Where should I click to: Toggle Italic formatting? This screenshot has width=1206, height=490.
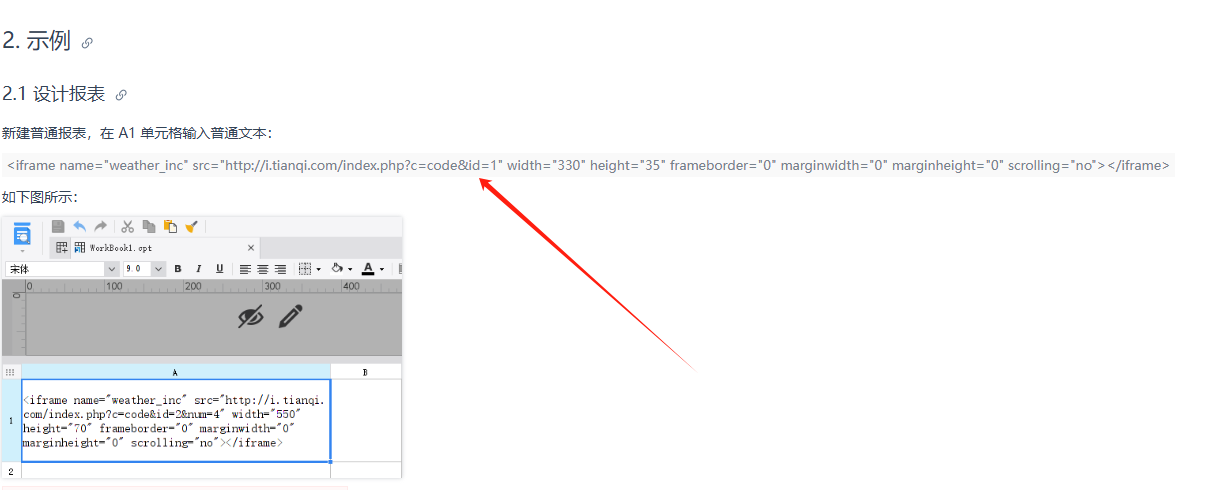tap(199, 269)
